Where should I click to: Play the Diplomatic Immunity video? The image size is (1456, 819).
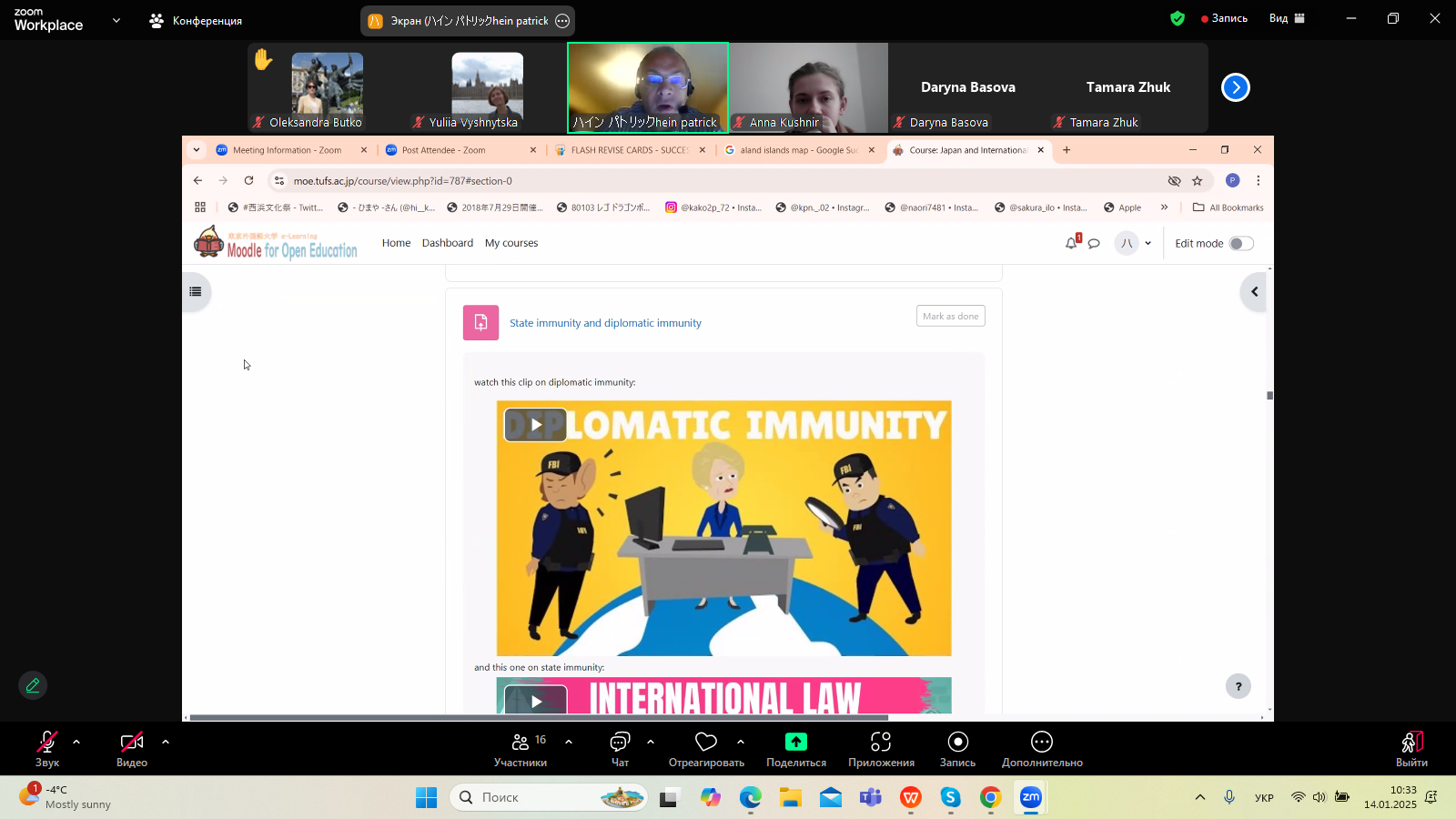536,425
